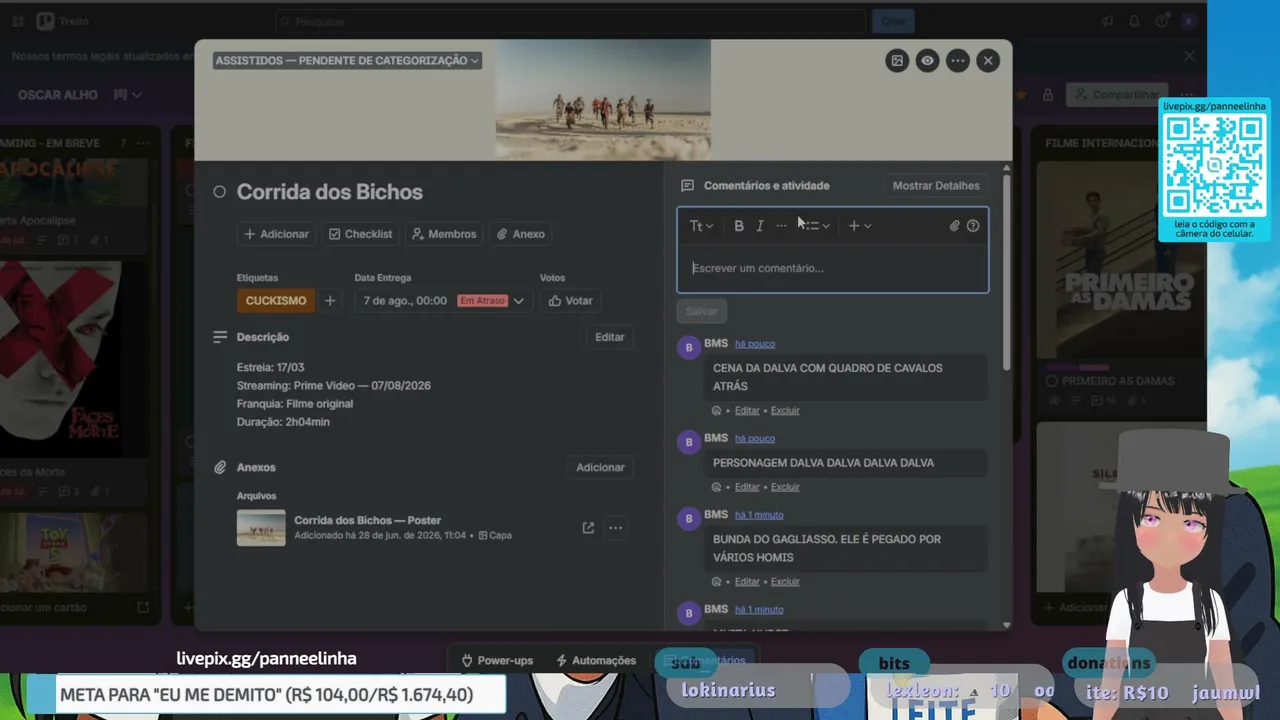This screenshot has width=1280, height=720.
Task: Open the insert plus dropdown in editor
Action: pyautogui.click(x=860, y=226)
